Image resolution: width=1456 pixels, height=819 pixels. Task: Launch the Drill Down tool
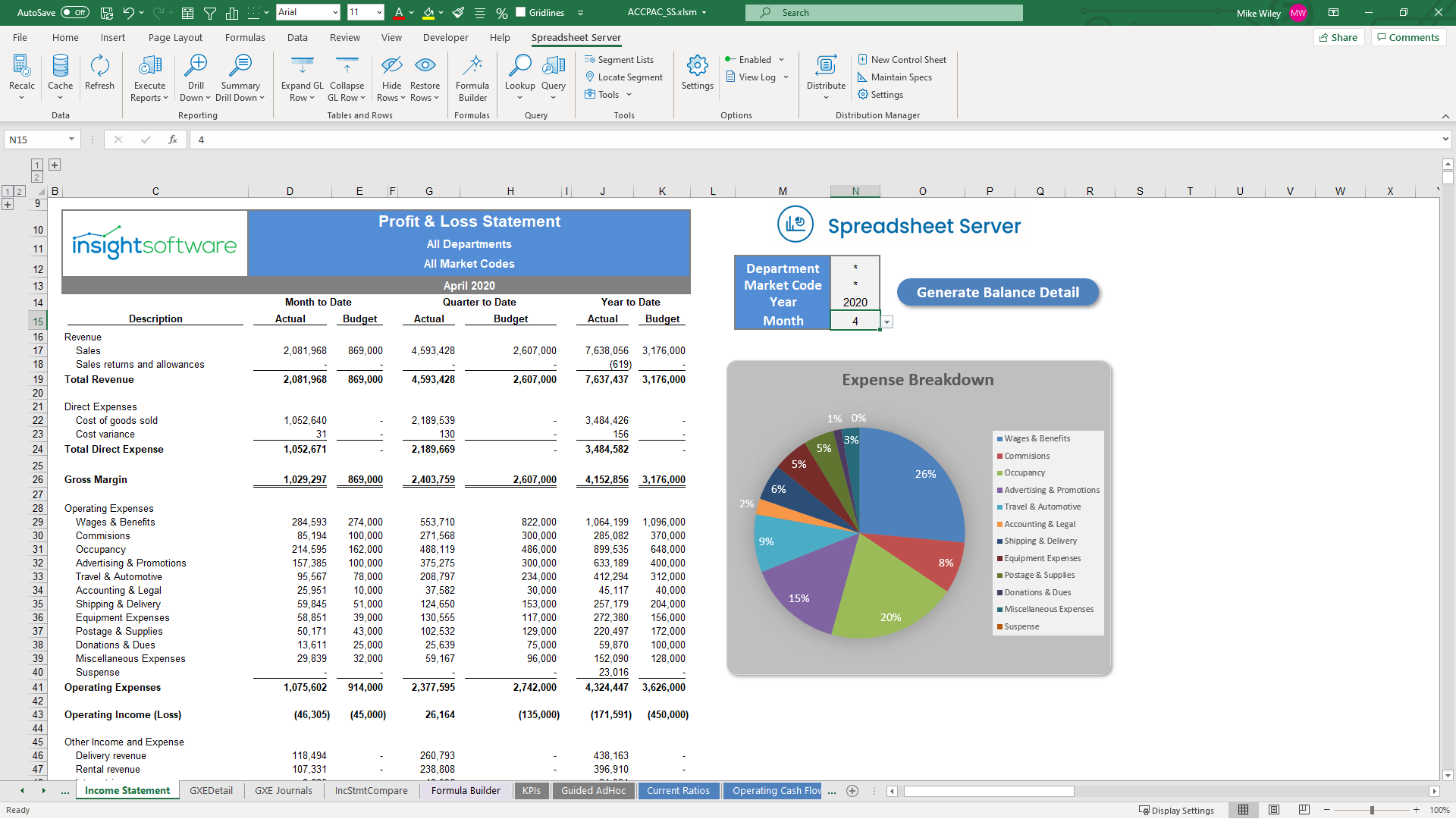click(x=196, y=77)
